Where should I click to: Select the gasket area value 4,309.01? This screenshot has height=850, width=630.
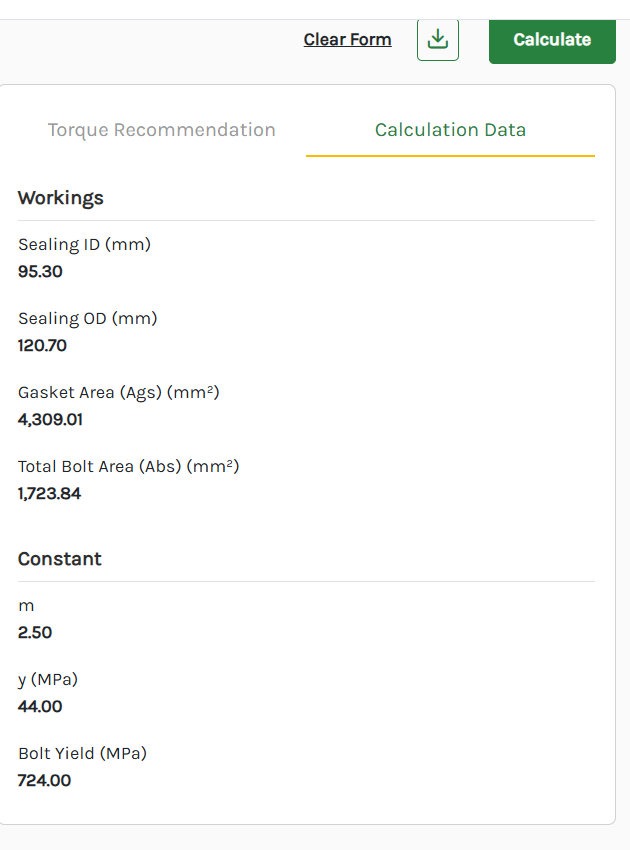coord(50,419)
